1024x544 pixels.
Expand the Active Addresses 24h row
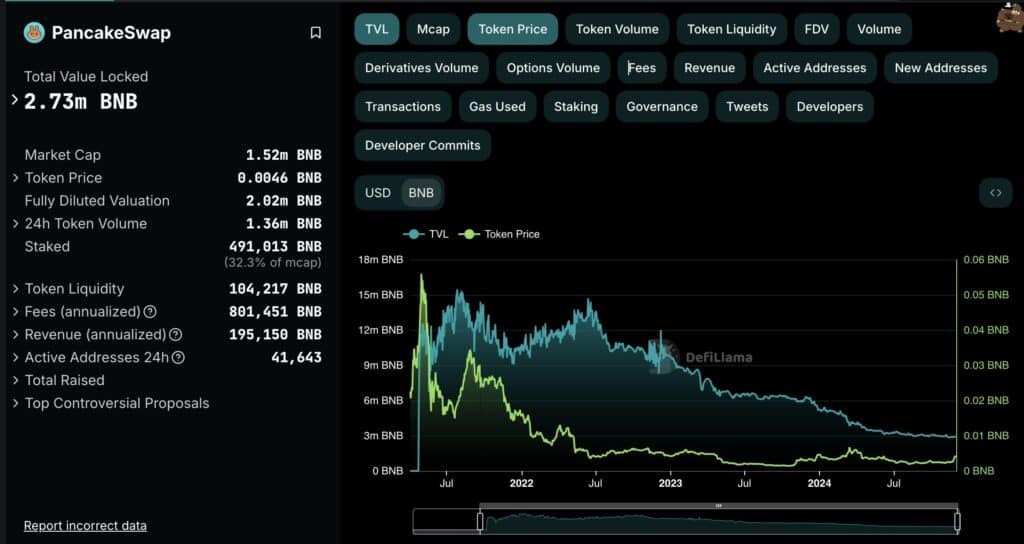click(x=16, y=357)
